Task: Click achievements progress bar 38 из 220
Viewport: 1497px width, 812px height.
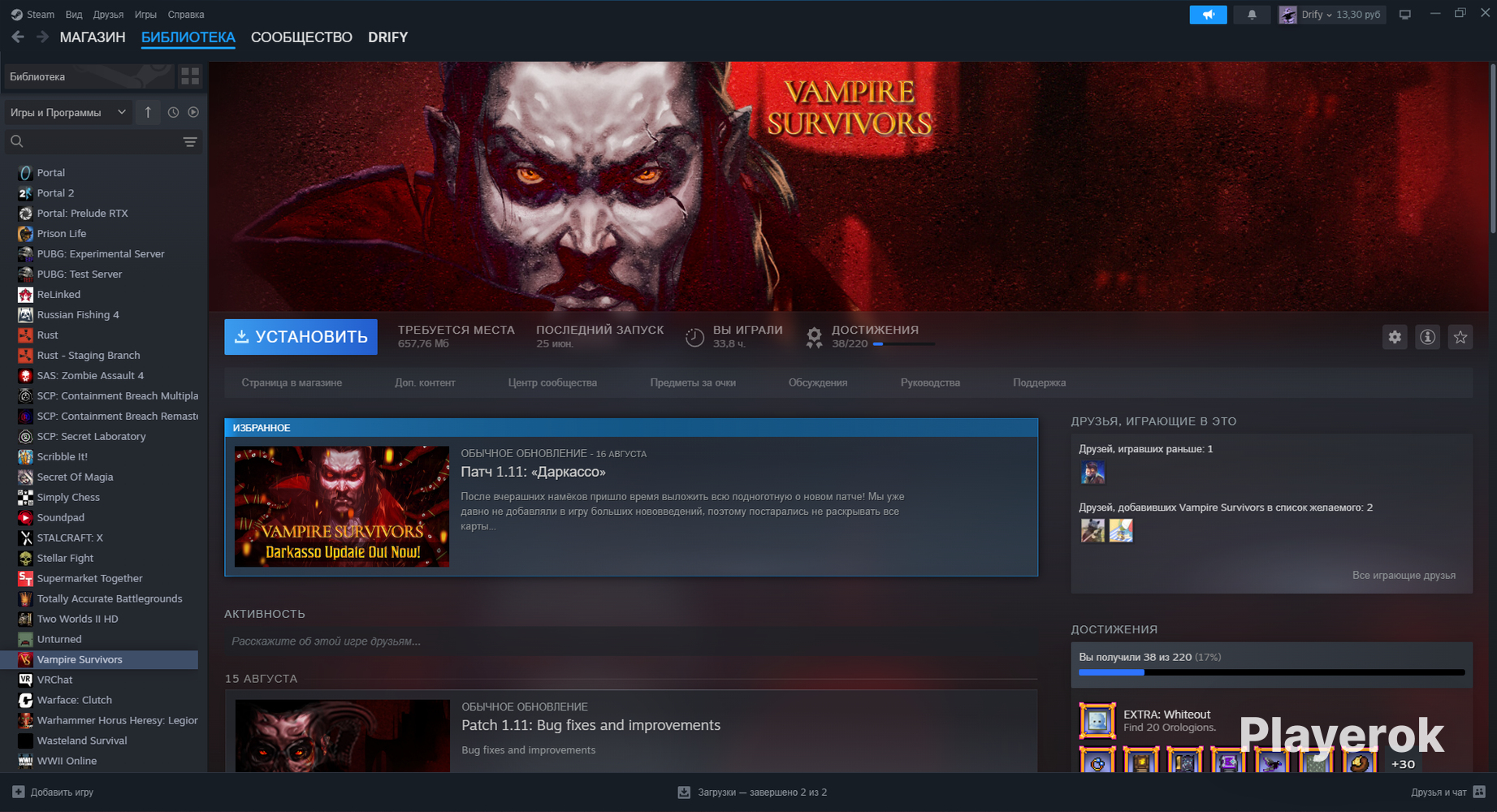Action: 1271,672
